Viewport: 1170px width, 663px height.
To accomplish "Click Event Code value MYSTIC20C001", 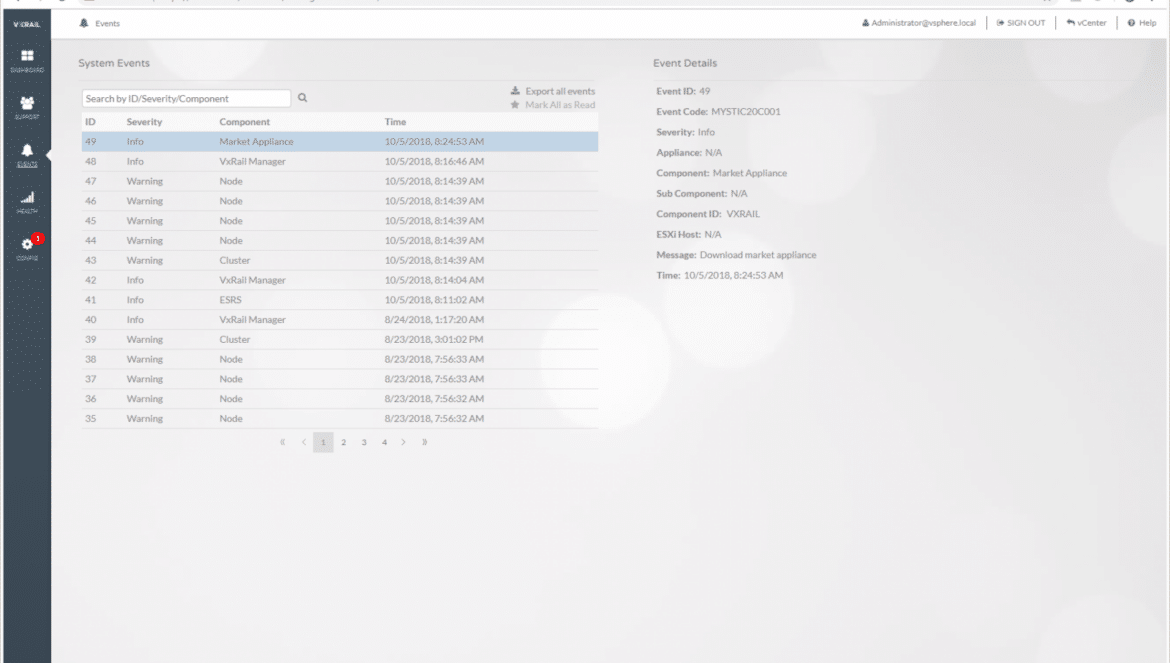I will click(x=745, y=112).
